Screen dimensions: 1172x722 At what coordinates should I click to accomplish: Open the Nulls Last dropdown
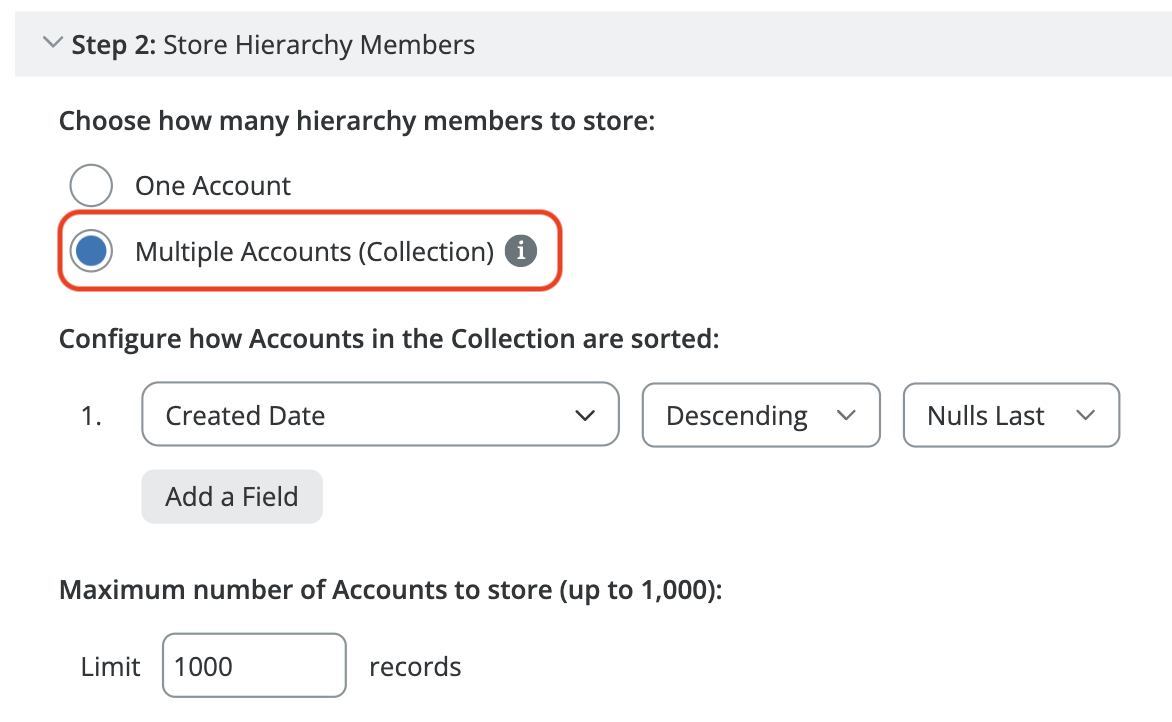1010,415
